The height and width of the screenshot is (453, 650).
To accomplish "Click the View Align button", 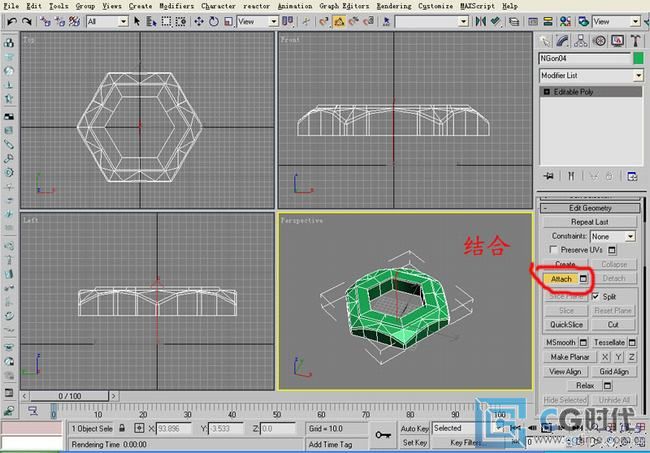I will point(565,371).
